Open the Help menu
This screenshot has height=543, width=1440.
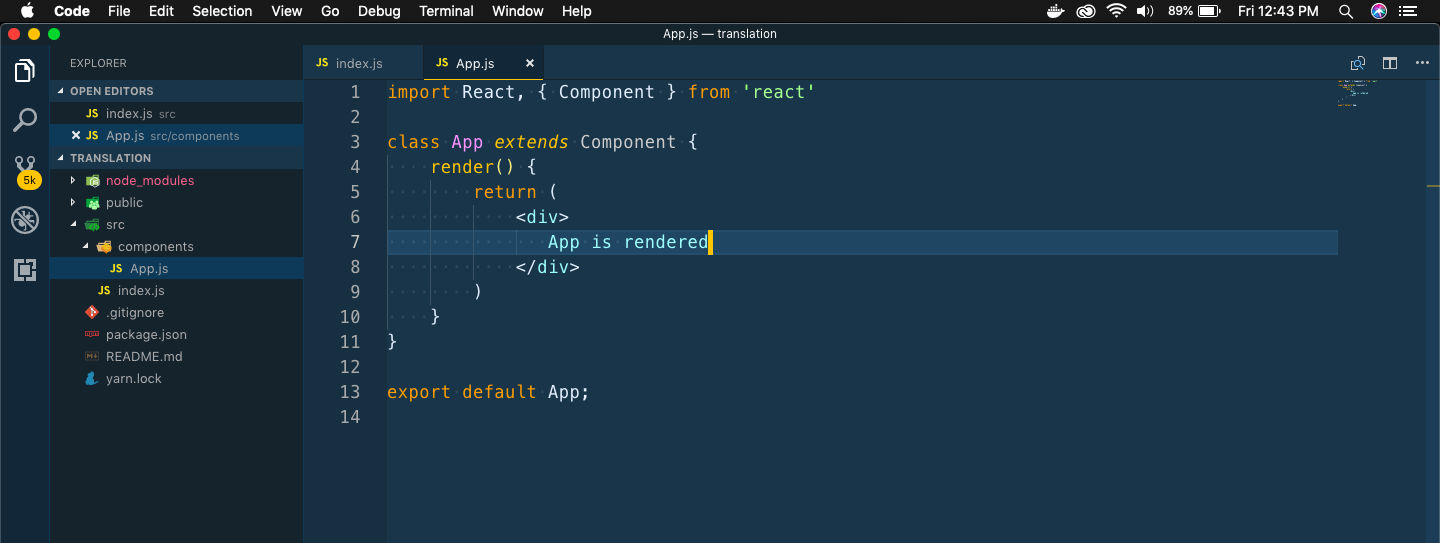click(x=577, y=11)
